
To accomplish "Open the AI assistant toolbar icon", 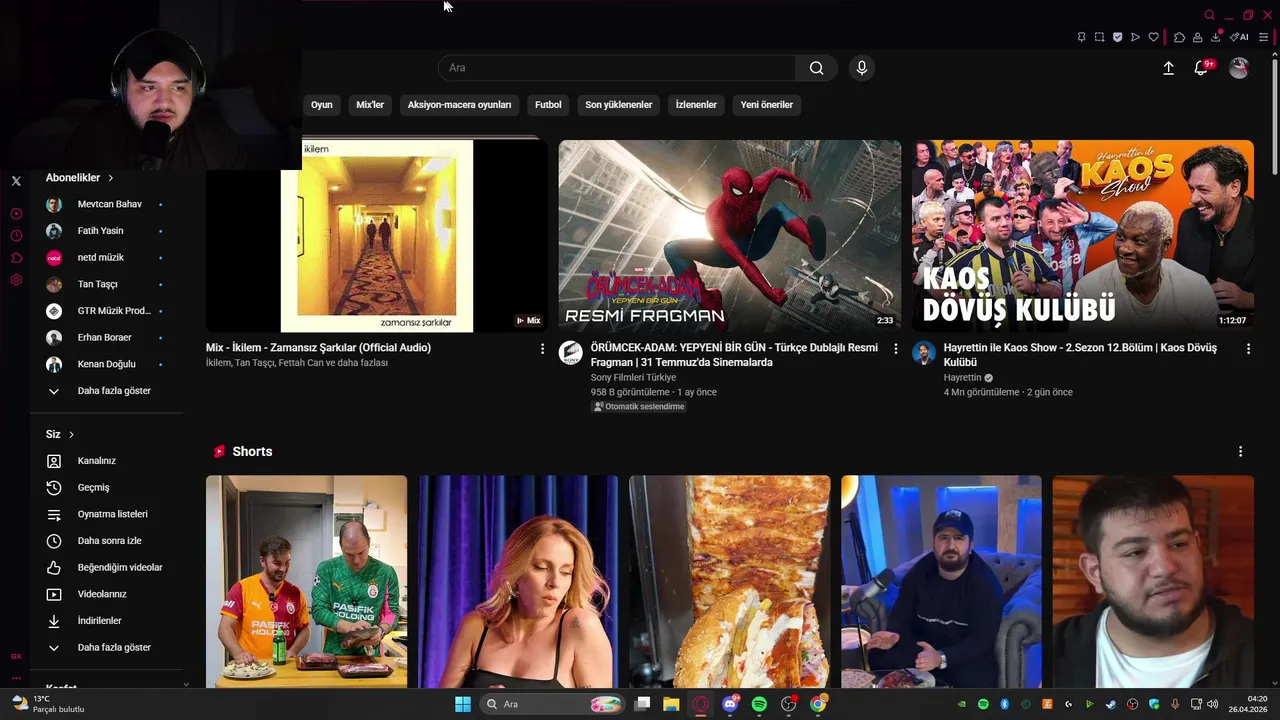I will click(x=1239, y=37).
